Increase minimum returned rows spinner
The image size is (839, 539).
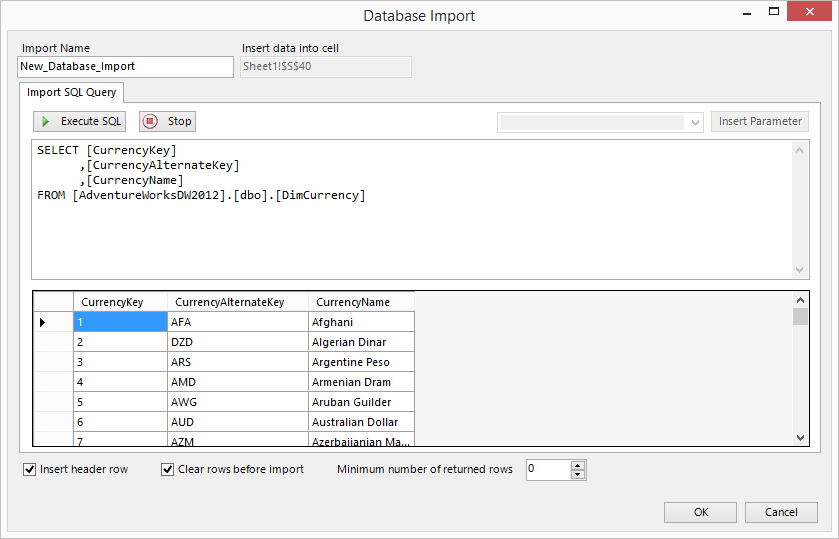click(x=578, y=465)
